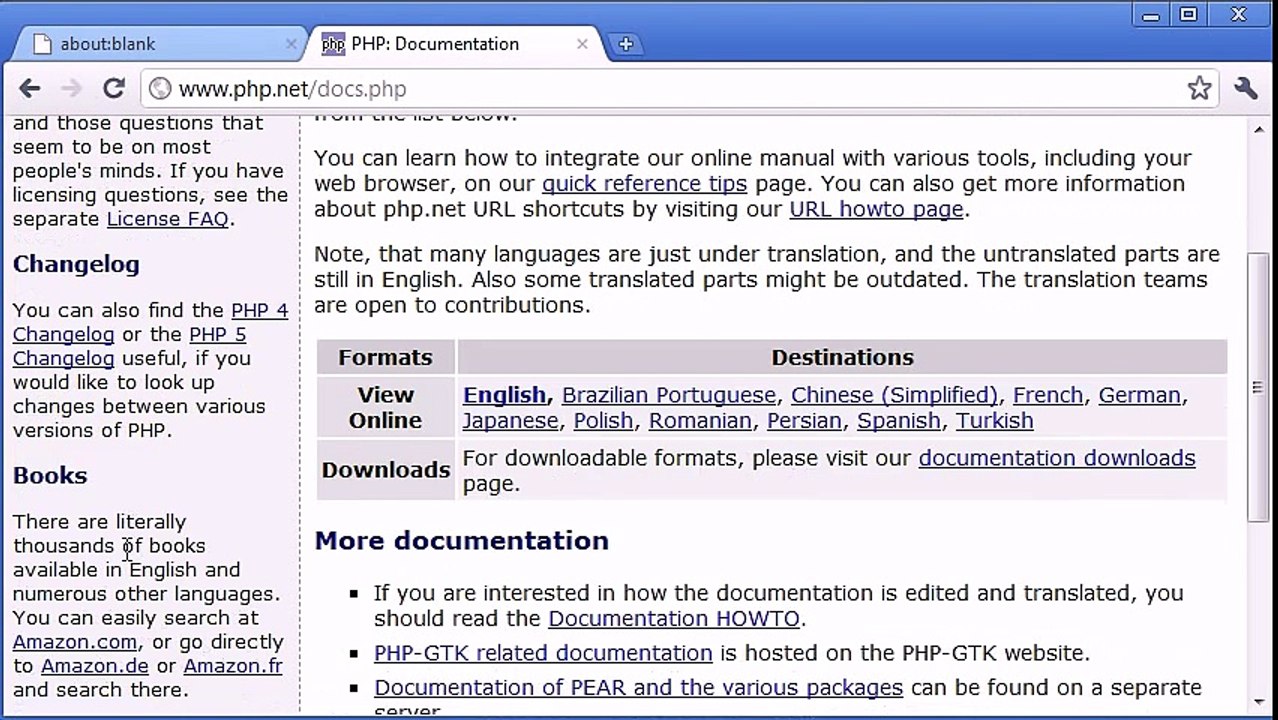Click the Books heading
The width and height of the screenshot is (1278, 720).
coord(50,476)
